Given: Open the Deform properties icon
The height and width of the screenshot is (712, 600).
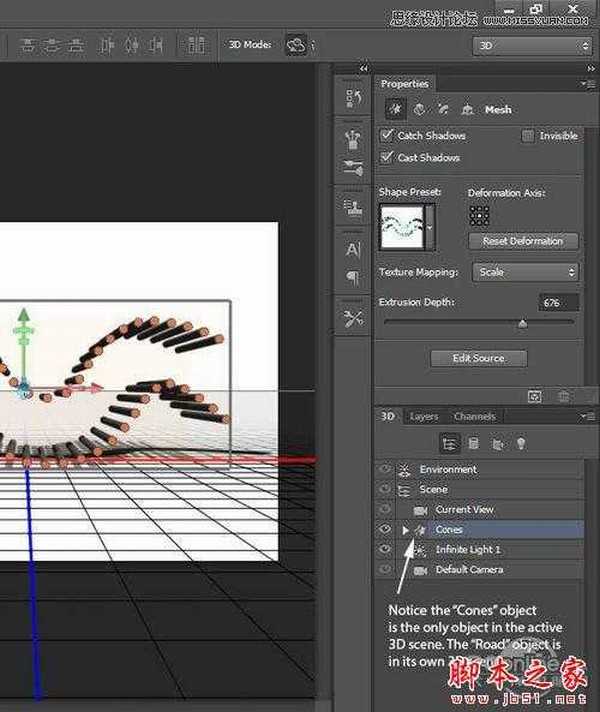Looking at the screenshot, I should (x=420, y=109).
